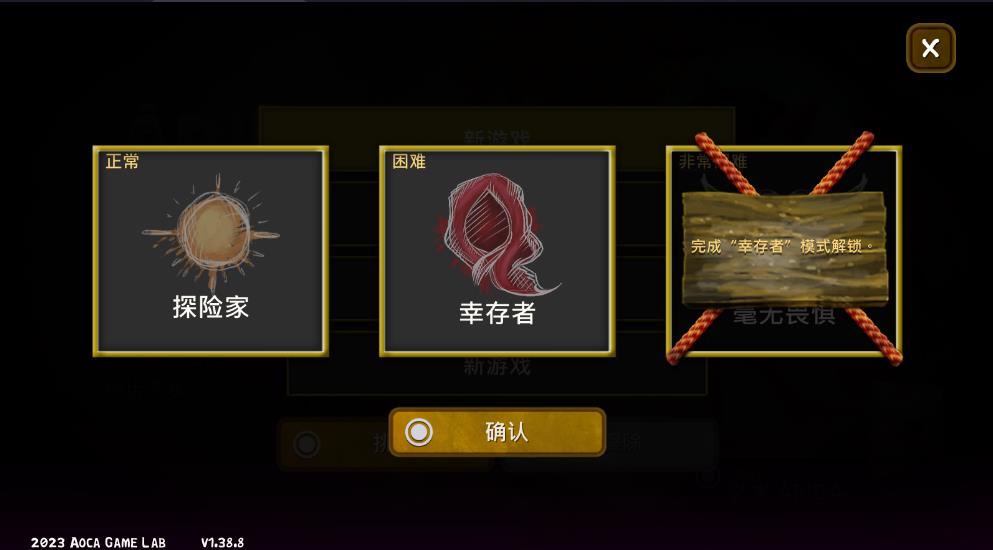Close the difficulty selection dialog
This screenshot has height=550, width=993.
(930, 48)
